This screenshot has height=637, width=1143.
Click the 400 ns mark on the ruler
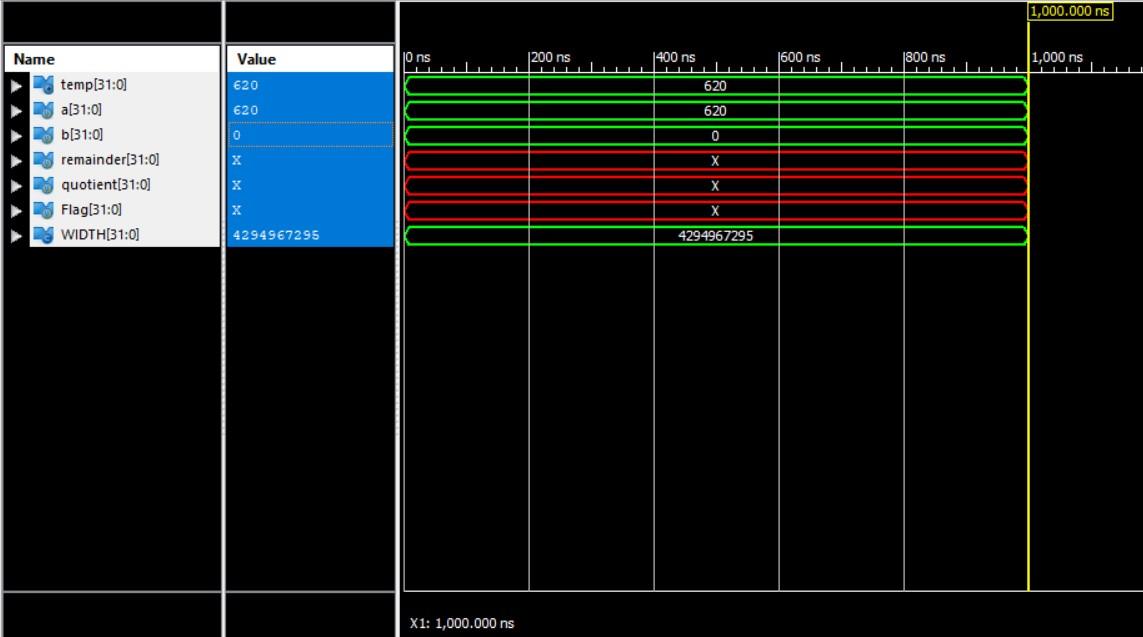[675, 58]
